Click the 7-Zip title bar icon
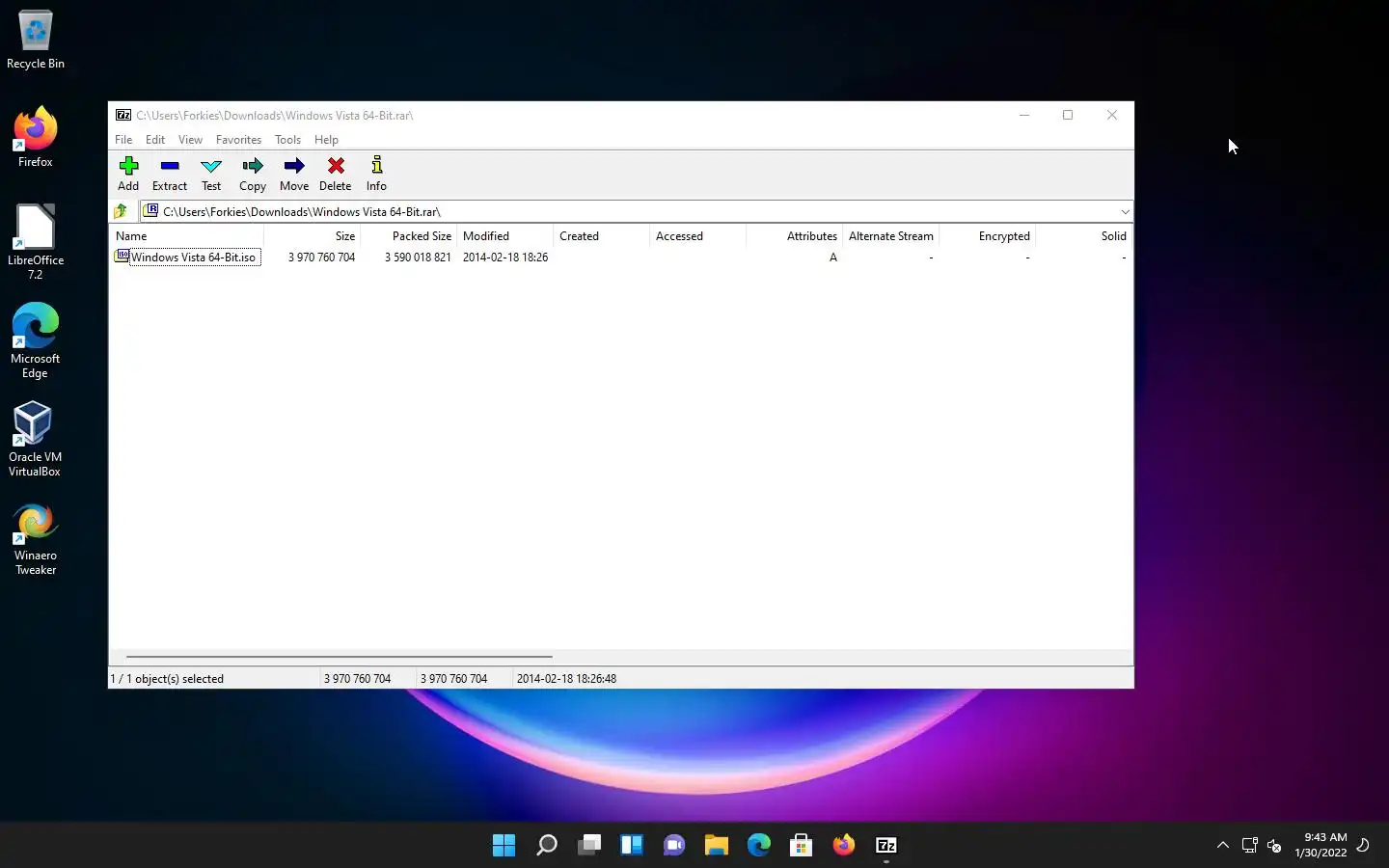Screen dimensions: 1389x868 click(123, 115)
